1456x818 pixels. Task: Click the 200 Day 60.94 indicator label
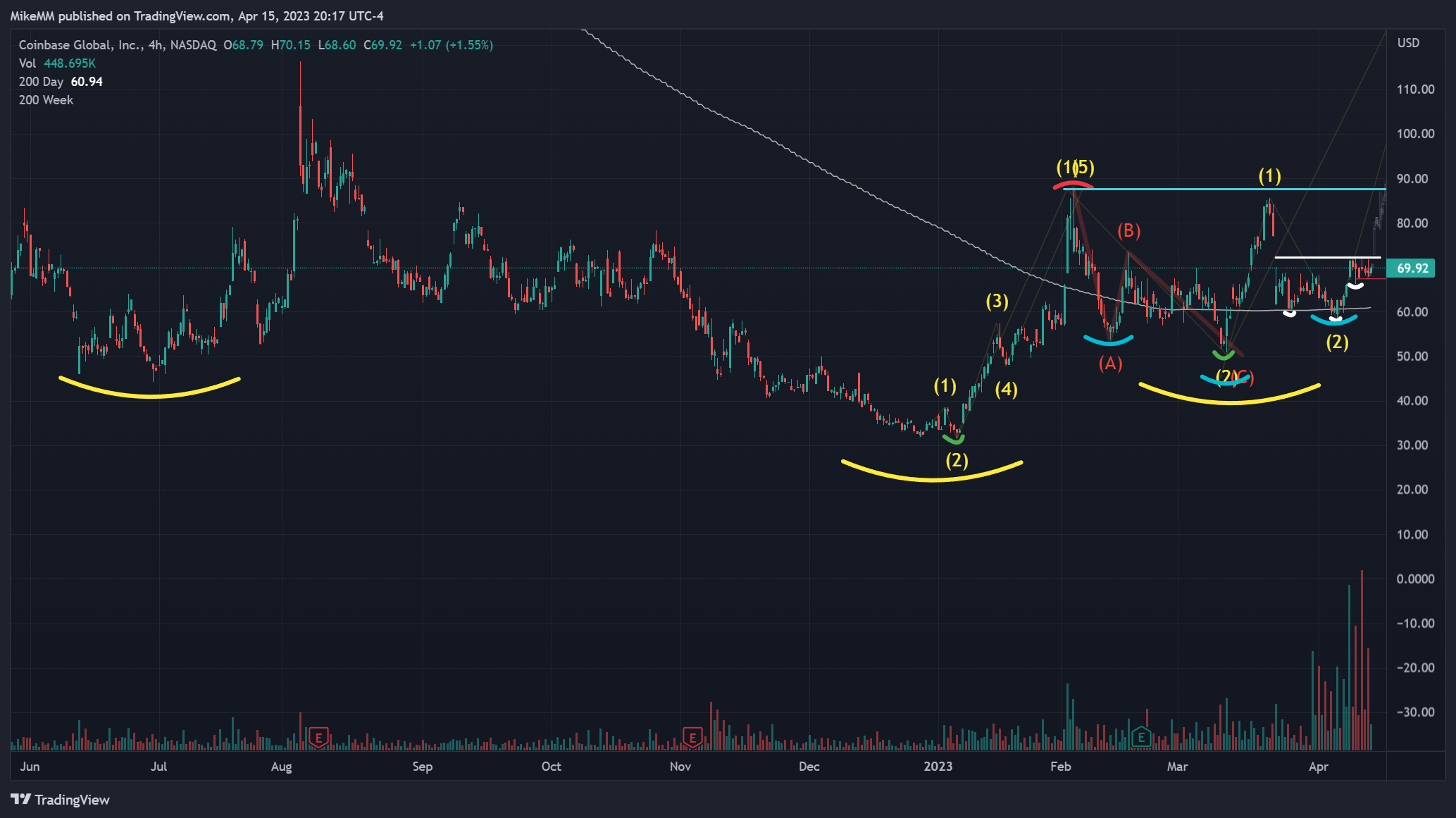click(x=61, y=82)
